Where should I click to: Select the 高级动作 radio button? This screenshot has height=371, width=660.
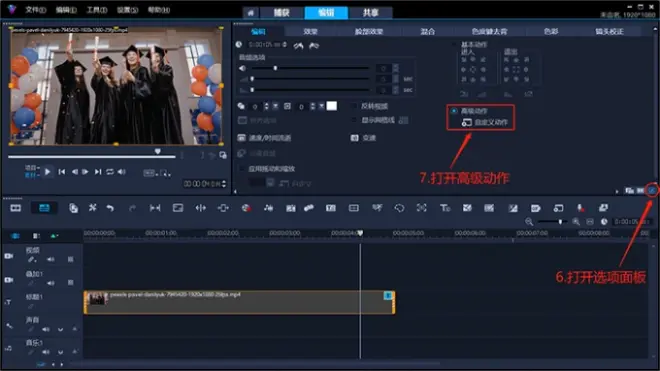click(x=454, y=111)
